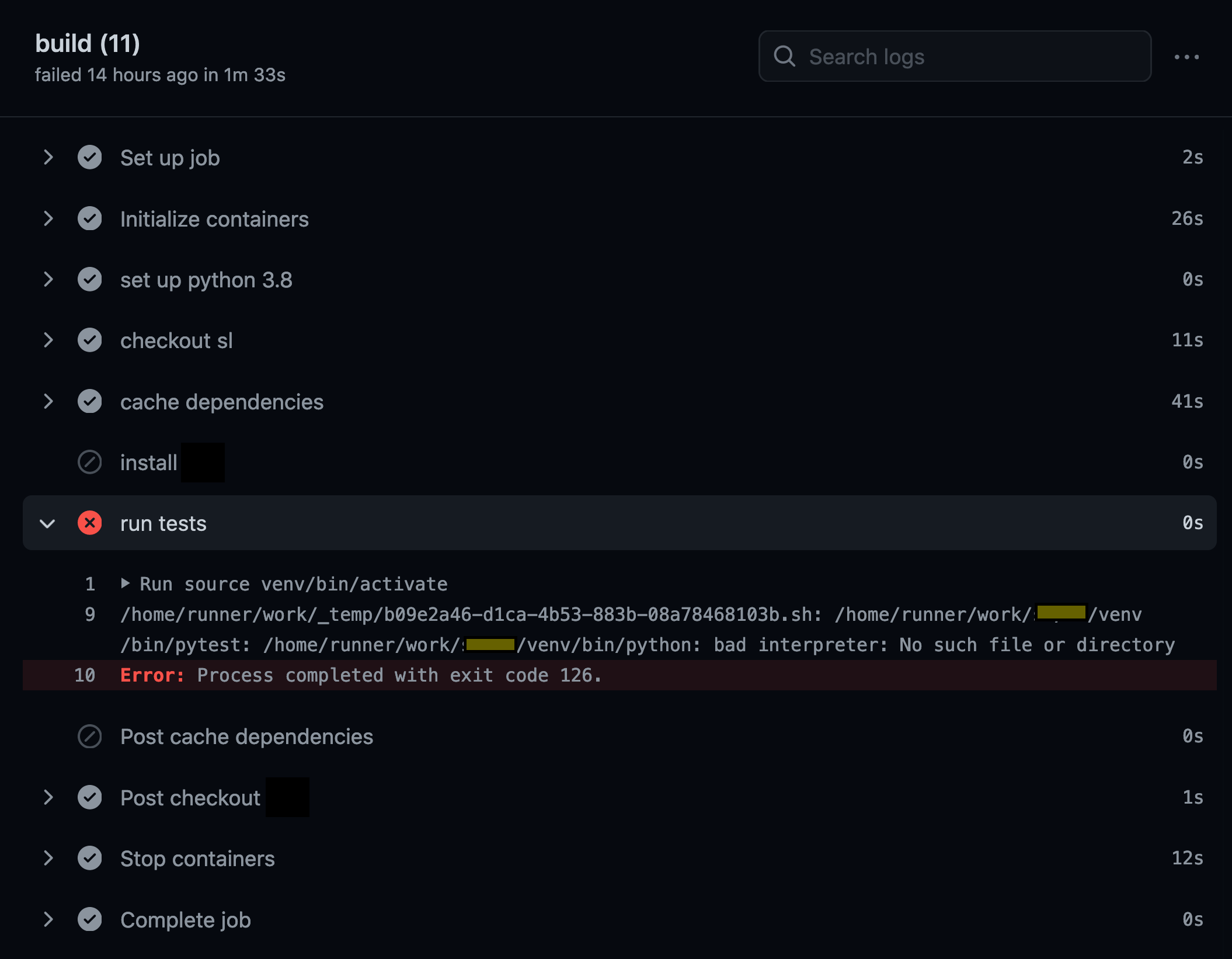Click the green check icon for set up python 3.8
This screenshot has width=1232, height=959.
[x=90, y=279]
